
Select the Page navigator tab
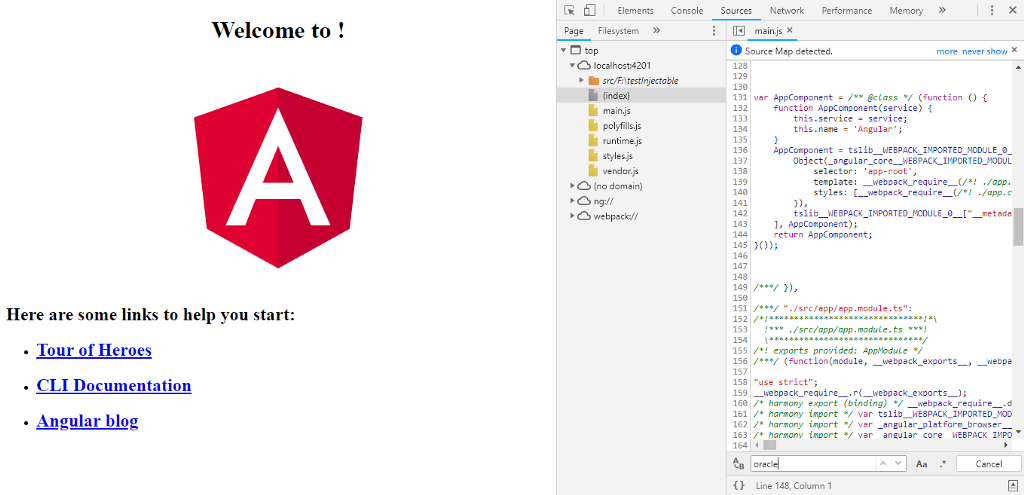[573, 31]
